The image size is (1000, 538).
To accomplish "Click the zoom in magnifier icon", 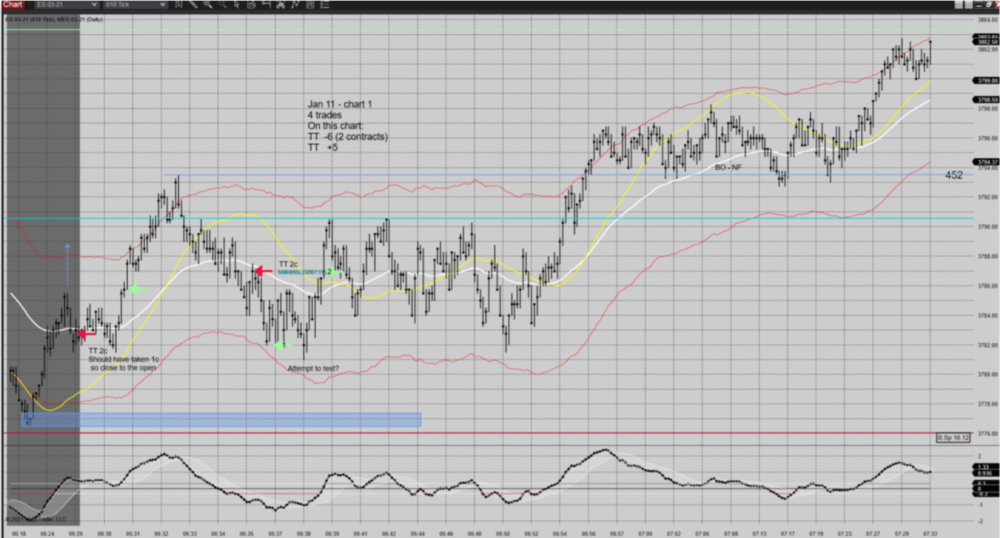I will pos(207,5).
